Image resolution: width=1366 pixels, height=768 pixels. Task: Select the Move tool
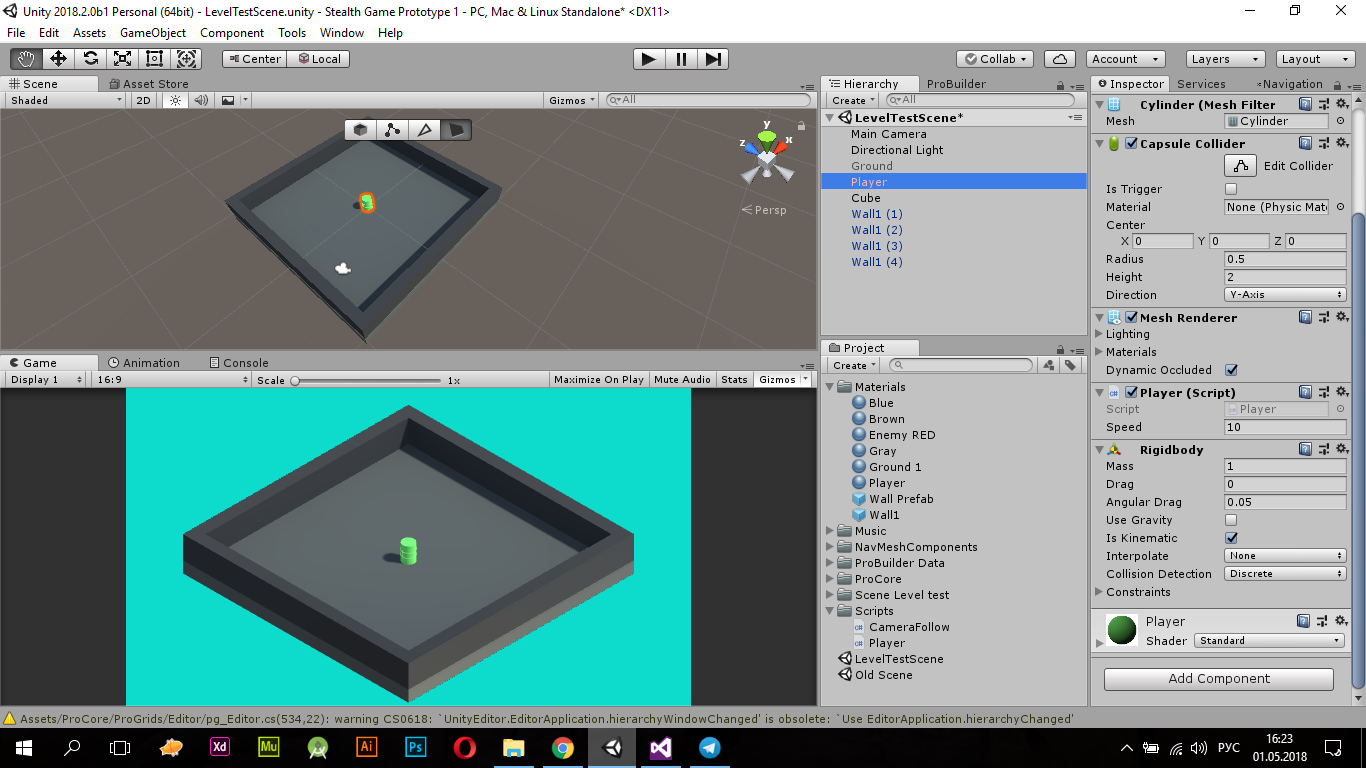pyautogui.click(x=58, y=59)
